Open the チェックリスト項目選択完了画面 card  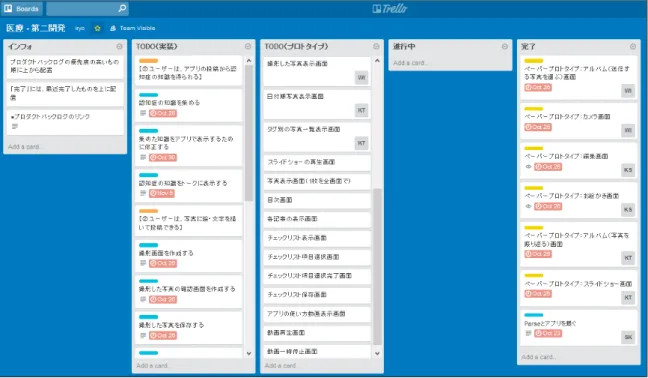(x=317, y=276)
